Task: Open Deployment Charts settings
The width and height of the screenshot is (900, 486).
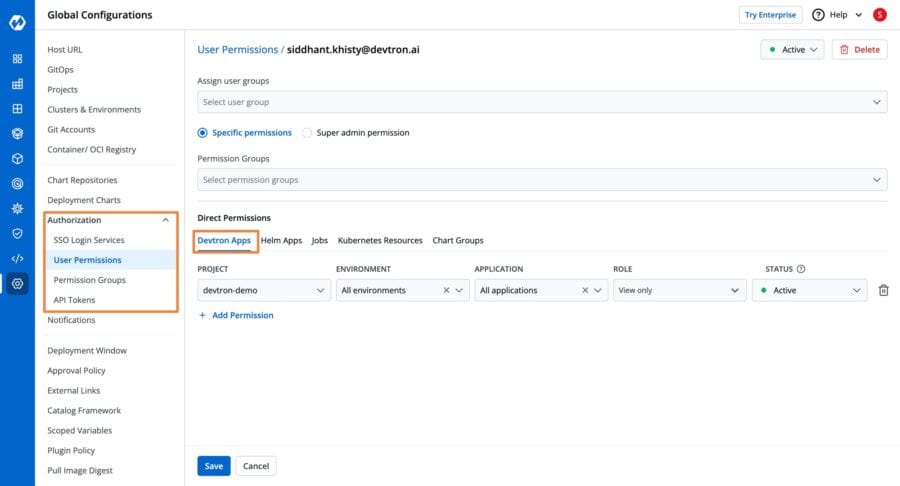Action: (x=84, y=200)
